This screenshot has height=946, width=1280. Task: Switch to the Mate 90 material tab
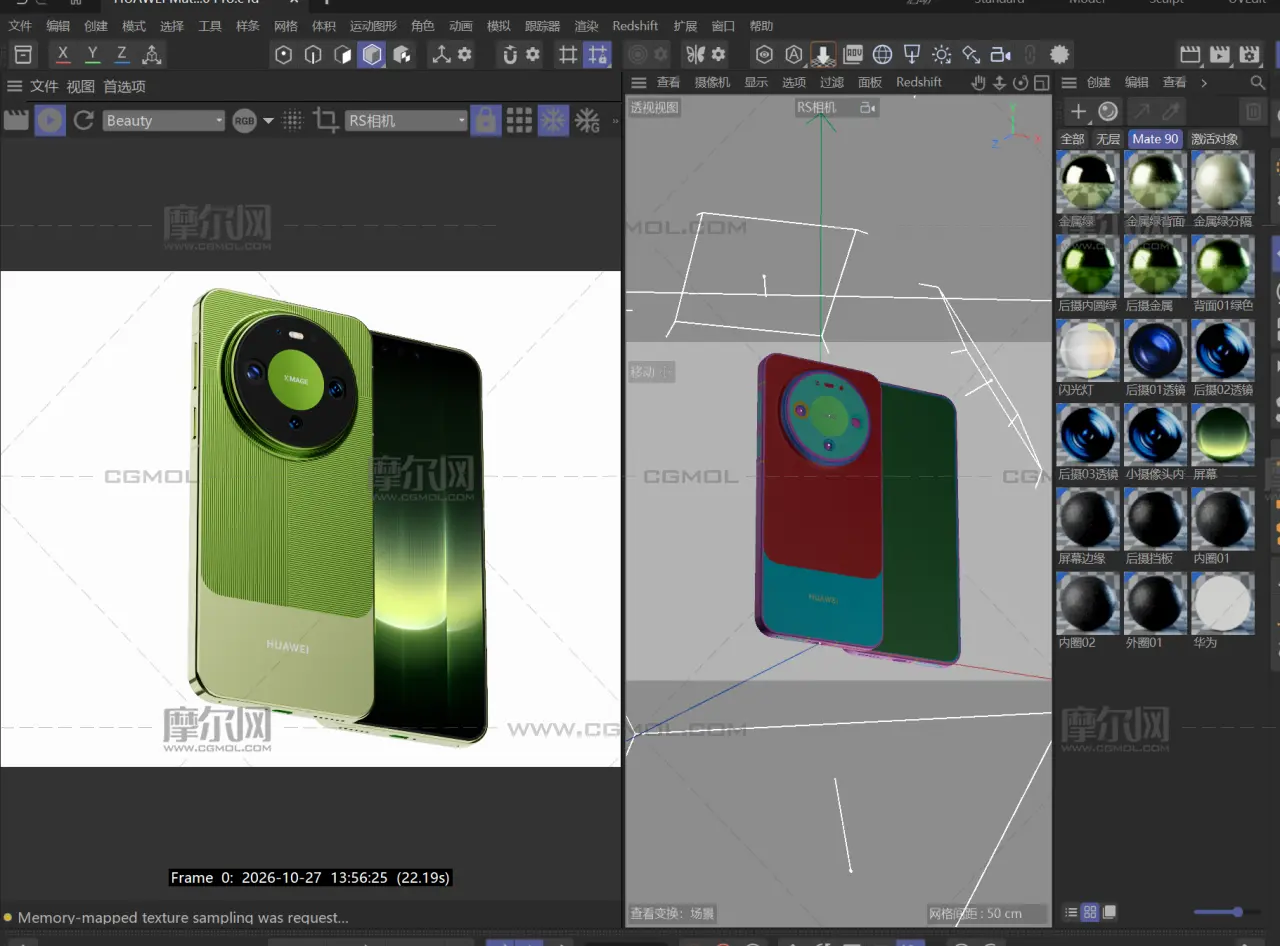pyautogui.click(x=1155, y=139)
